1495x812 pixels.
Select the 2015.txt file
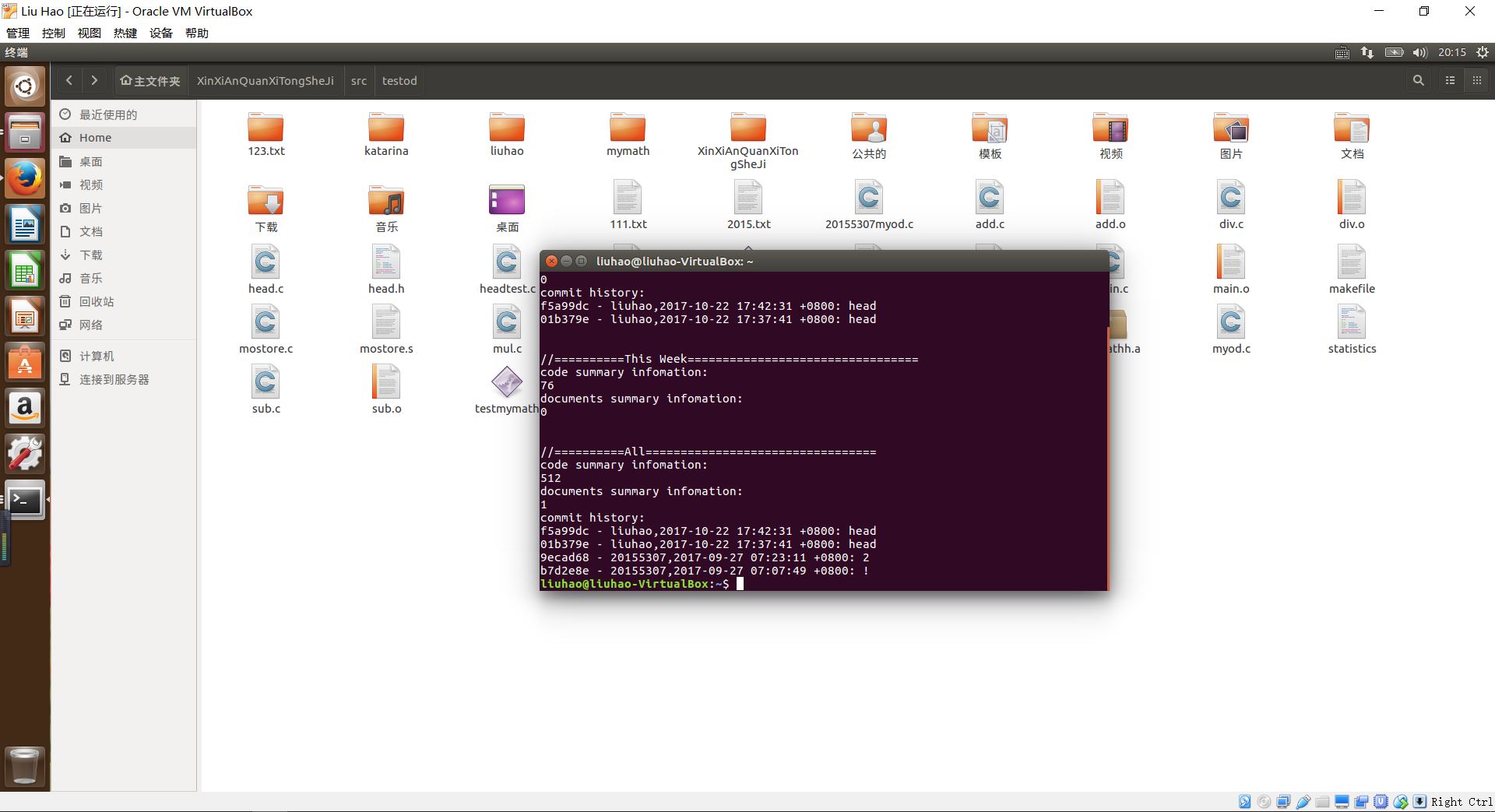tap(748, 204)
